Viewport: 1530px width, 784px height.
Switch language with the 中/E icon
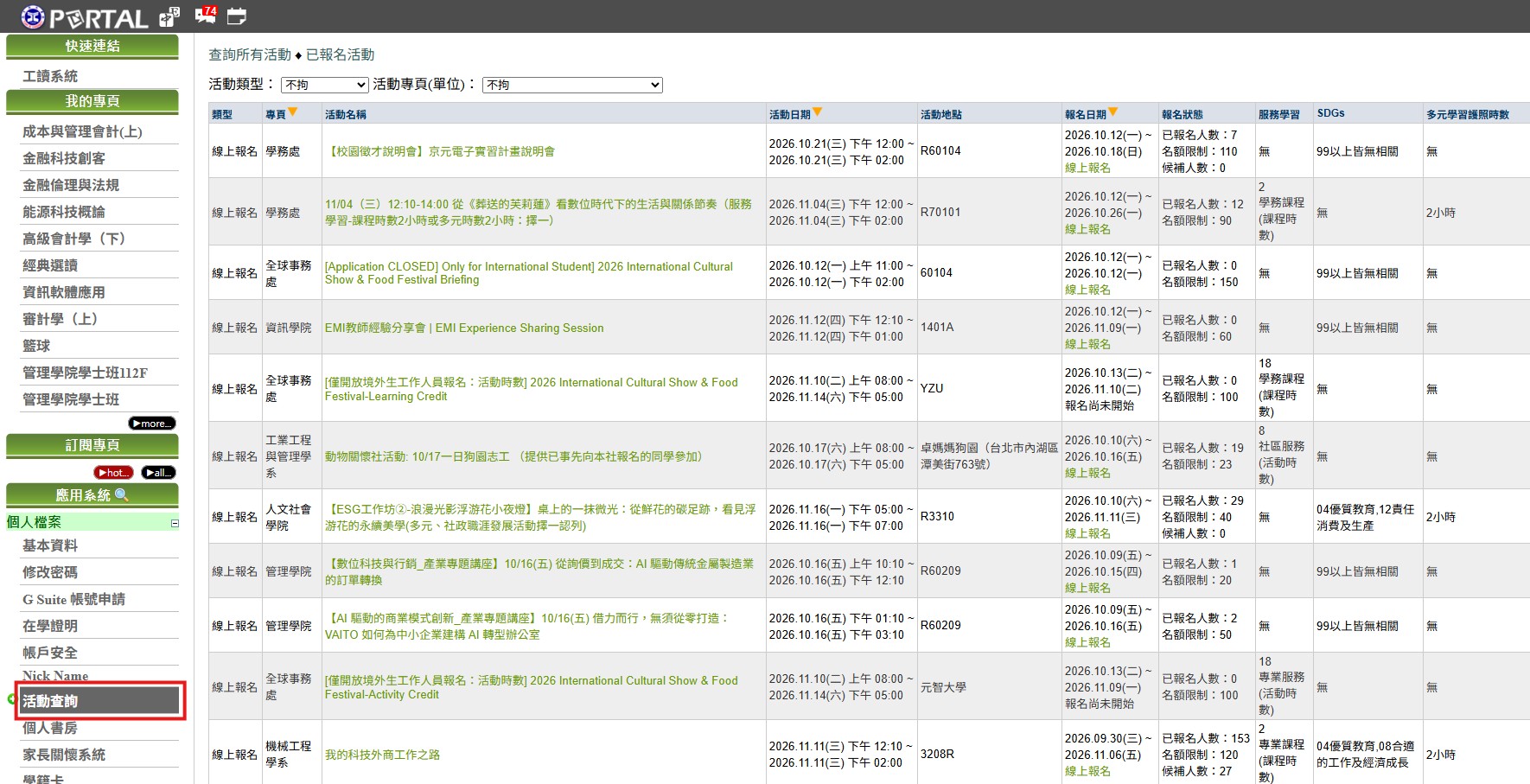click(x=169, y=16)
